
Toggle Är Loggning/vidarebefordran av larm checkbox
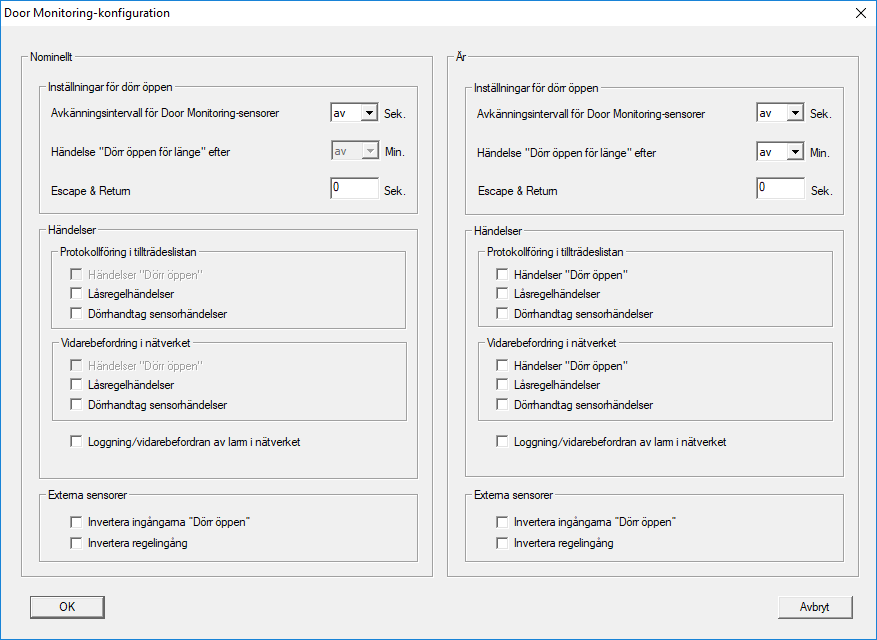[x=502, y=441]
